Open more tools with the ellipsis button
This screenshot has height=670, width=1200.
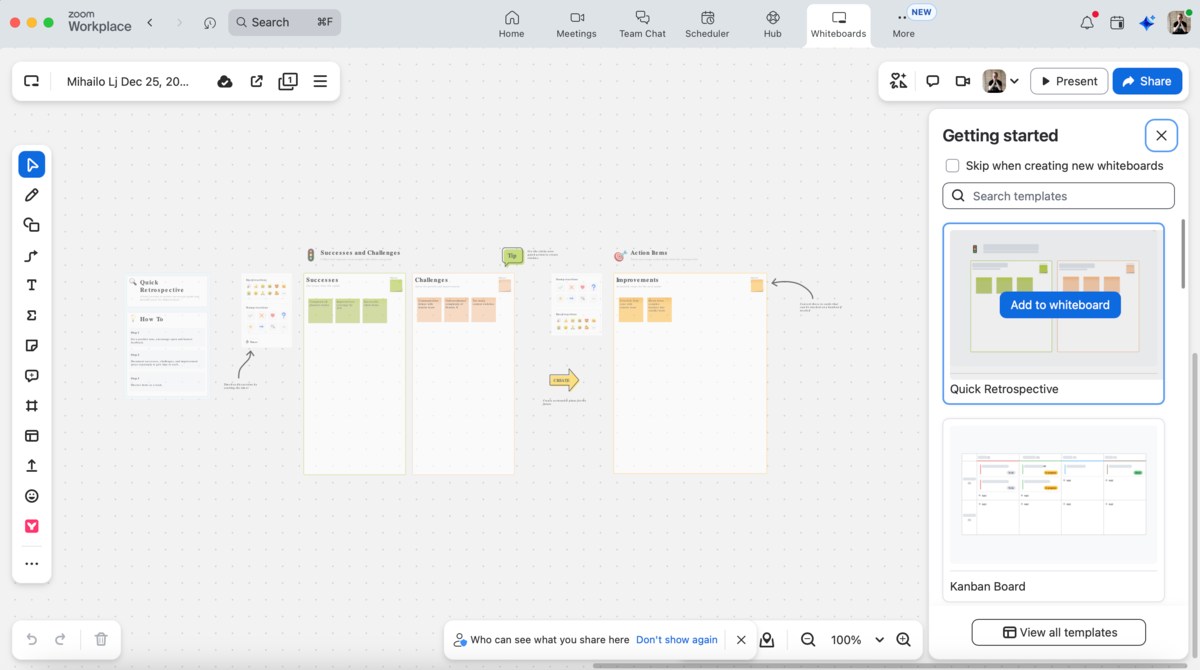31,563
